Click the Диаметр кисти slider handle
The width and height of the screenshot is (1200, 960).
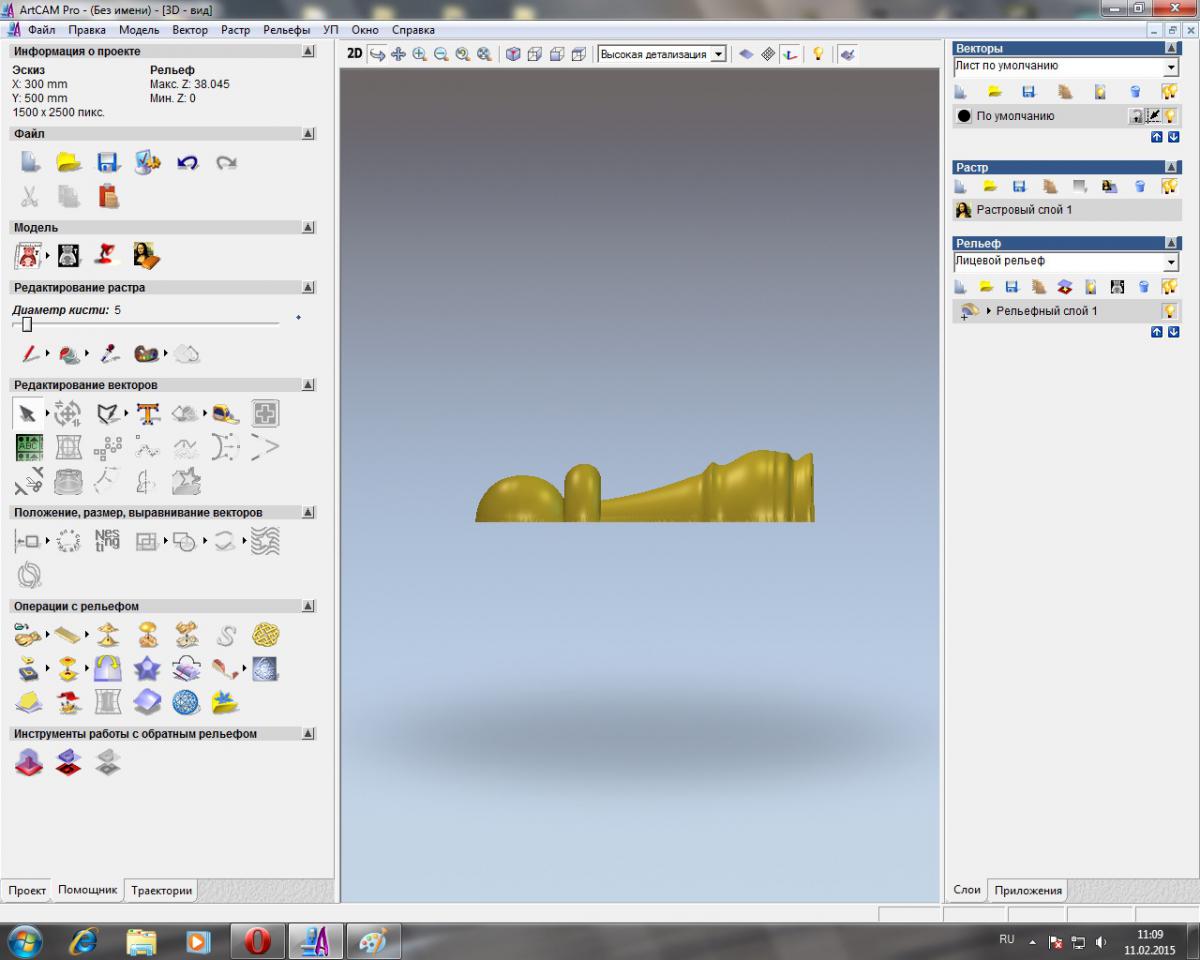click(x=27, y=324)
